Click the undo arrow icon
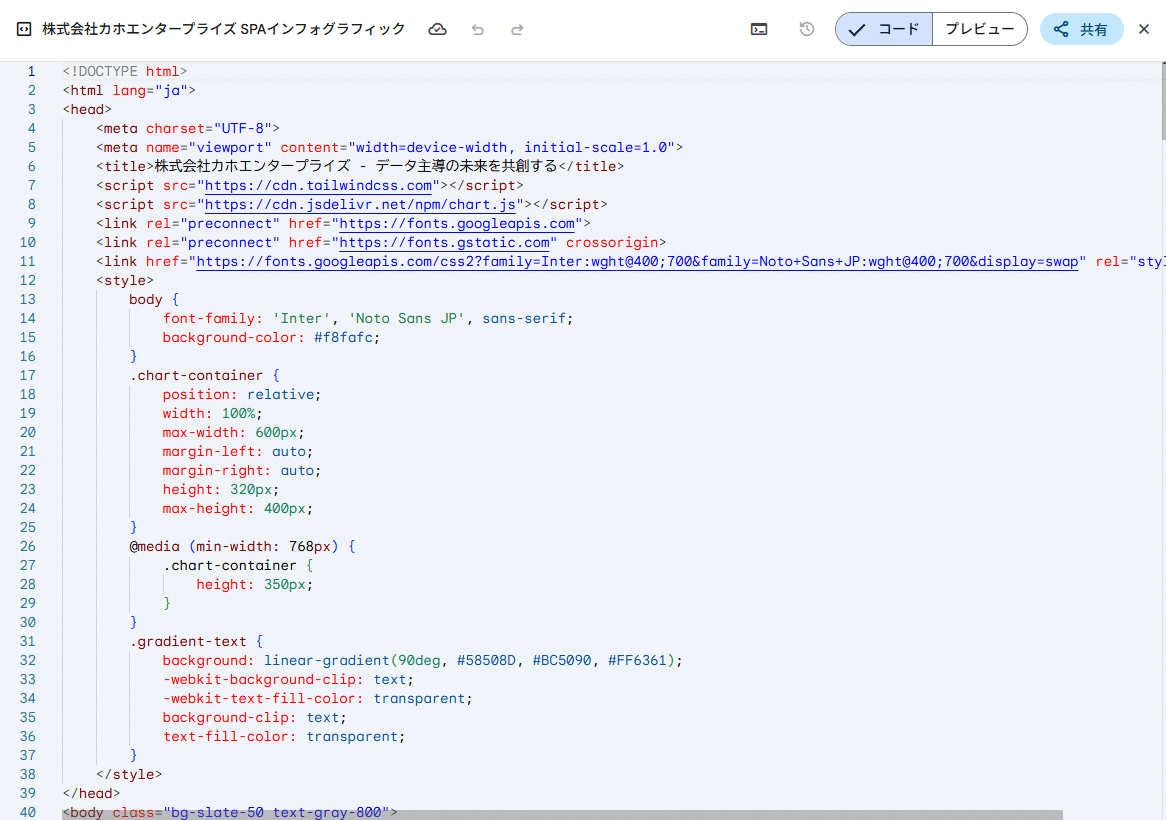This screenshot has height=820, width=1166. point(478,30)
